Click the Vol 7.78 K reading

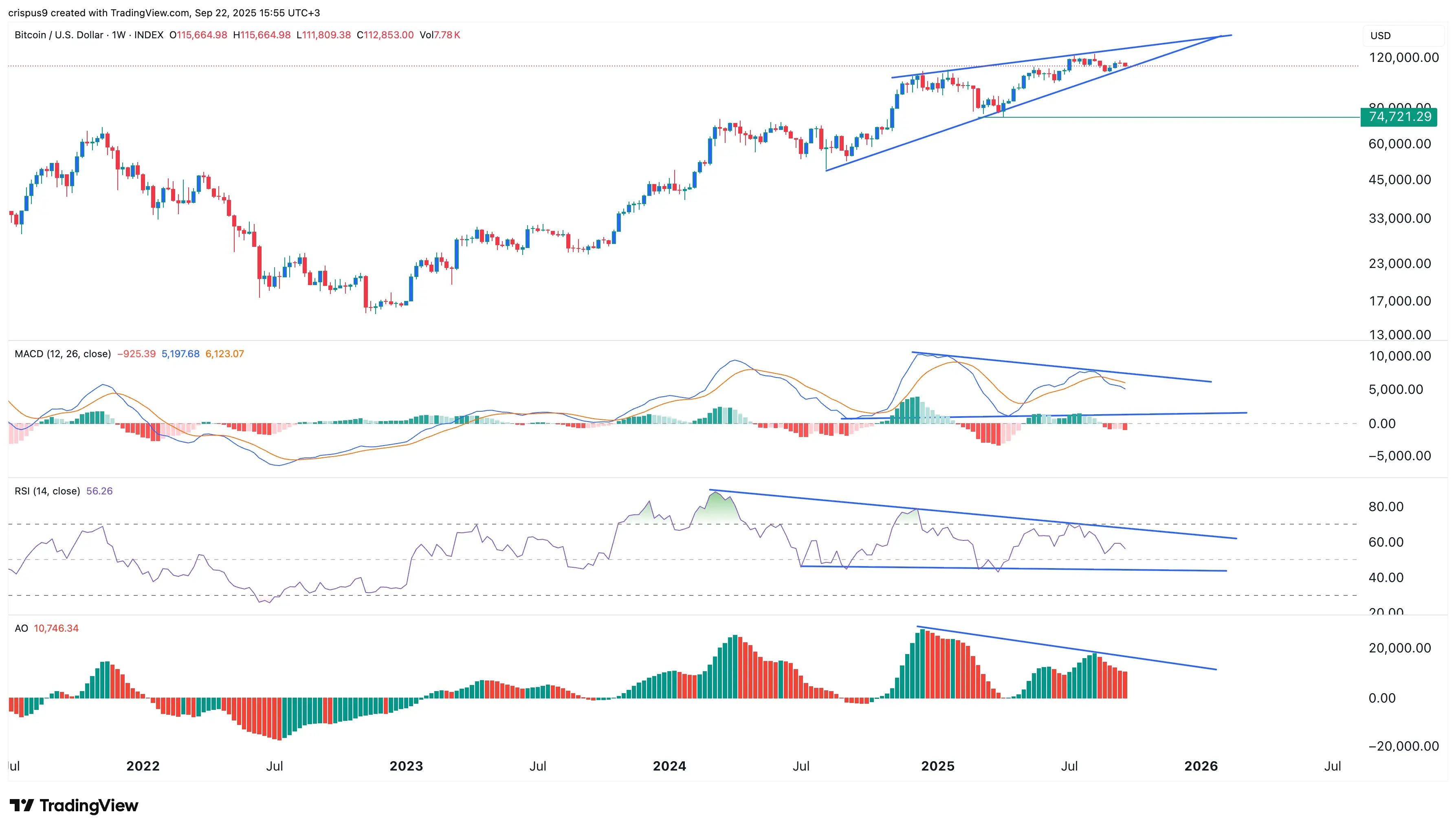point(440,35)
